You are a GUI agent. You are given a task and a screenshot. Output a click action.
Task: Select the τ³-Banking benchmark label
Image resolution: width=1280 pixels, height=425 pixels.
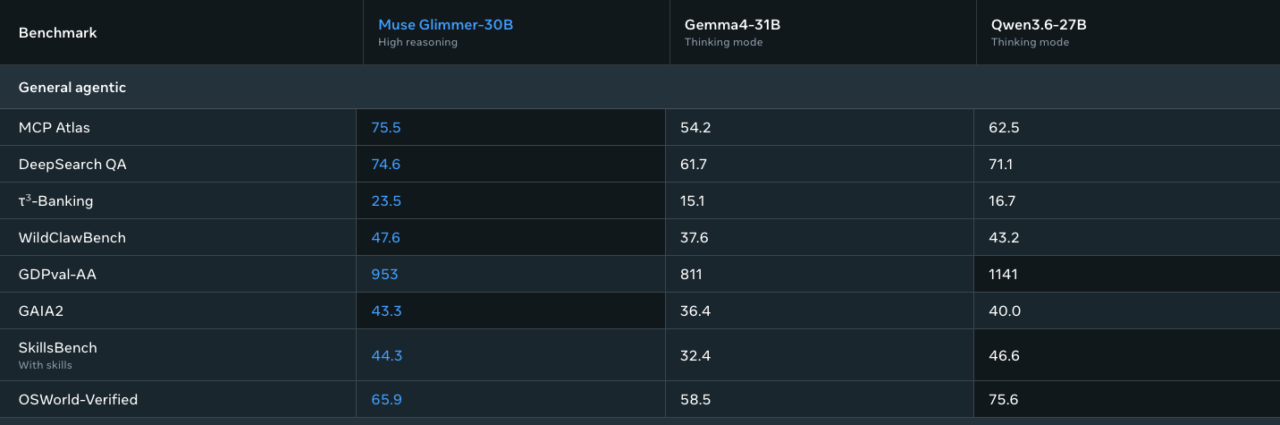point(56,200)
